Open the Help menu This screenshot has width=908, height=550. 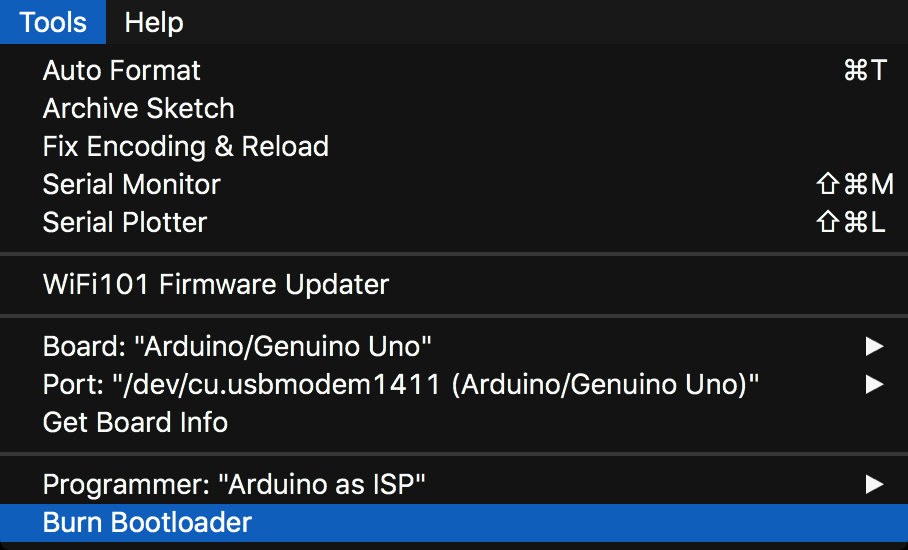[154, 22]
